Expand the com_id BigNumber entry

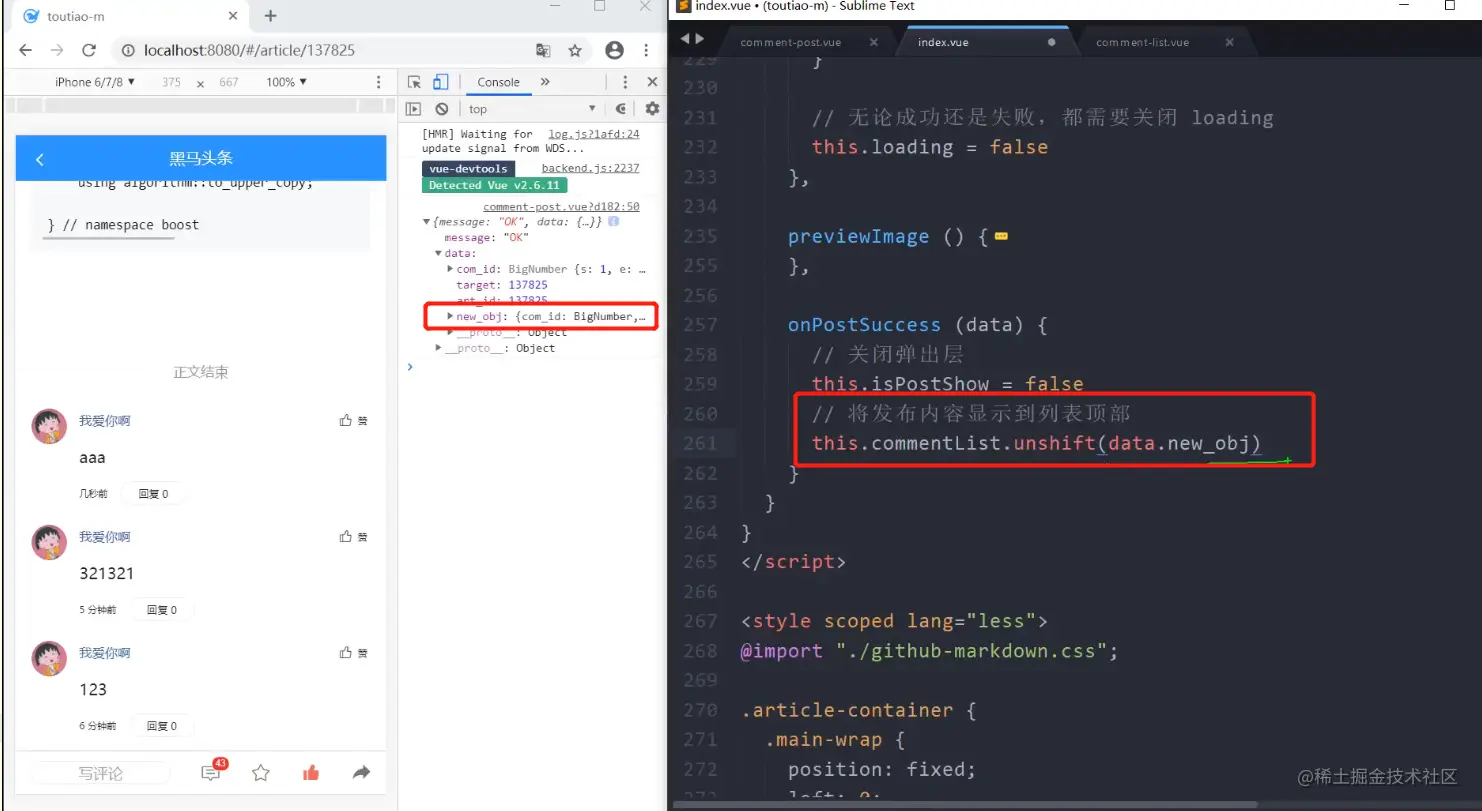[450, 269]
